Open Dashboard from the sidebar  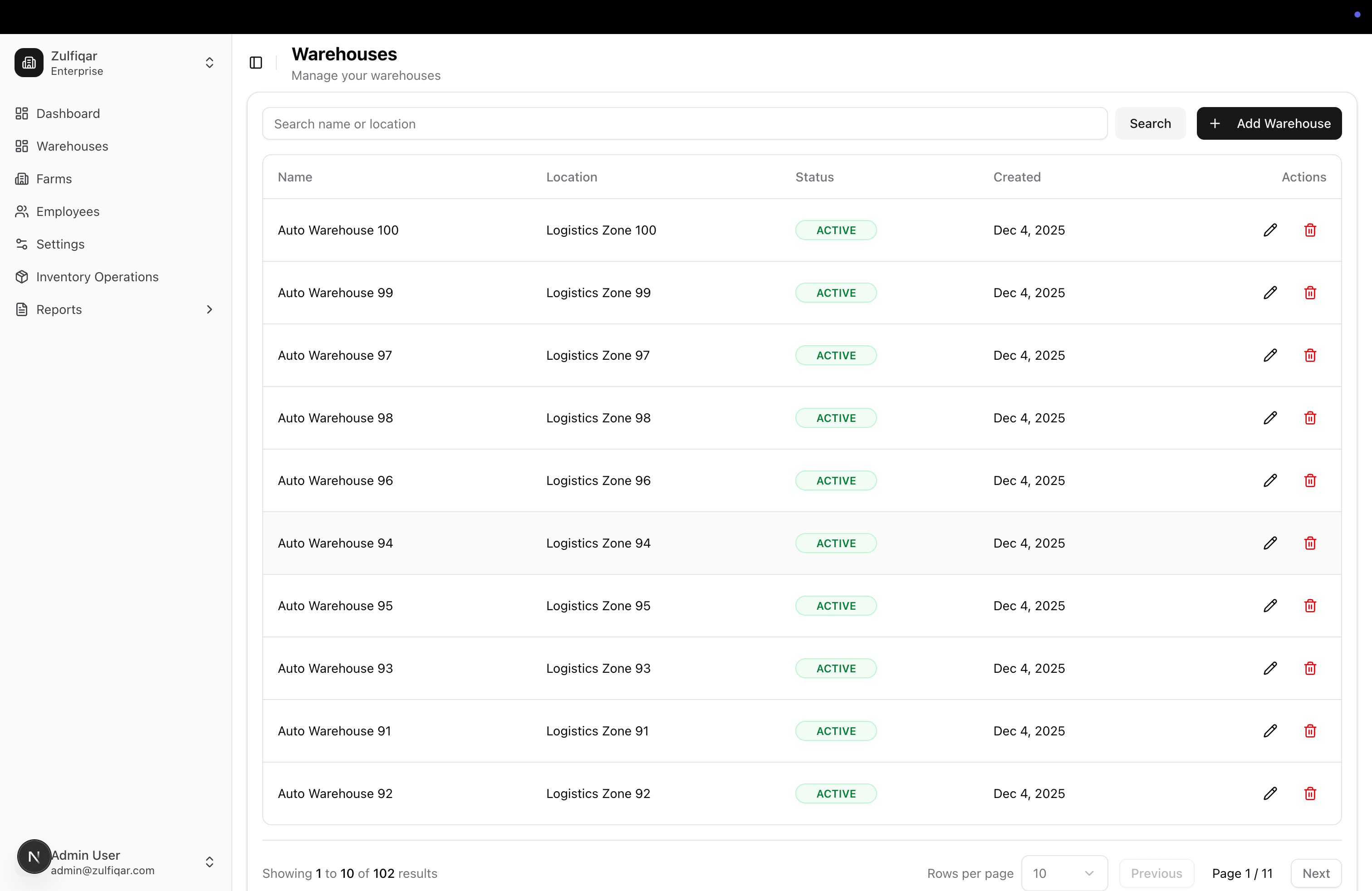68,113
